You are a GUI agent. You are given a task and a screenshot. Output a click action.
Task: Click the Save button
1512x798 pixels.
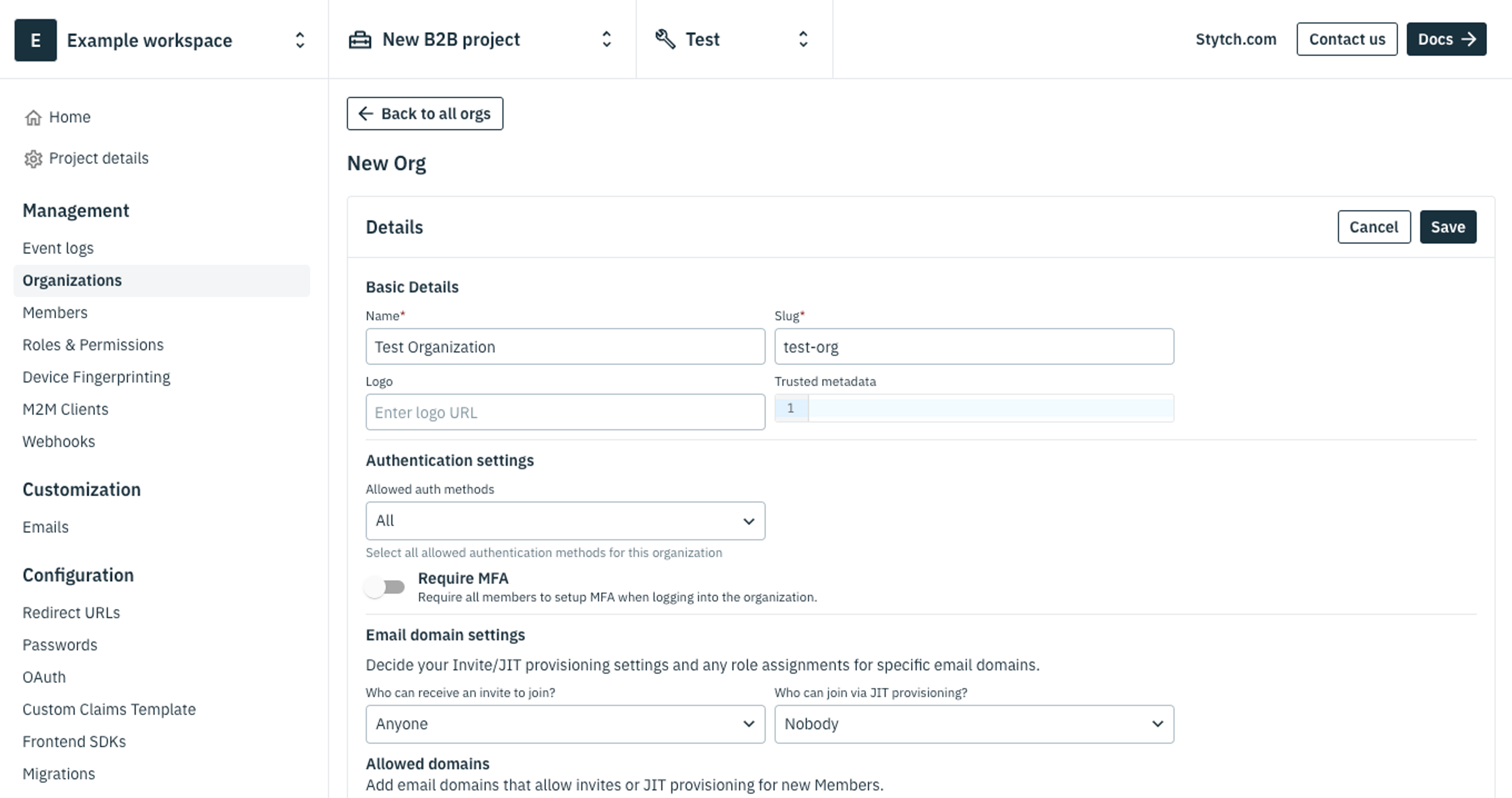(x=1448, y=226)
